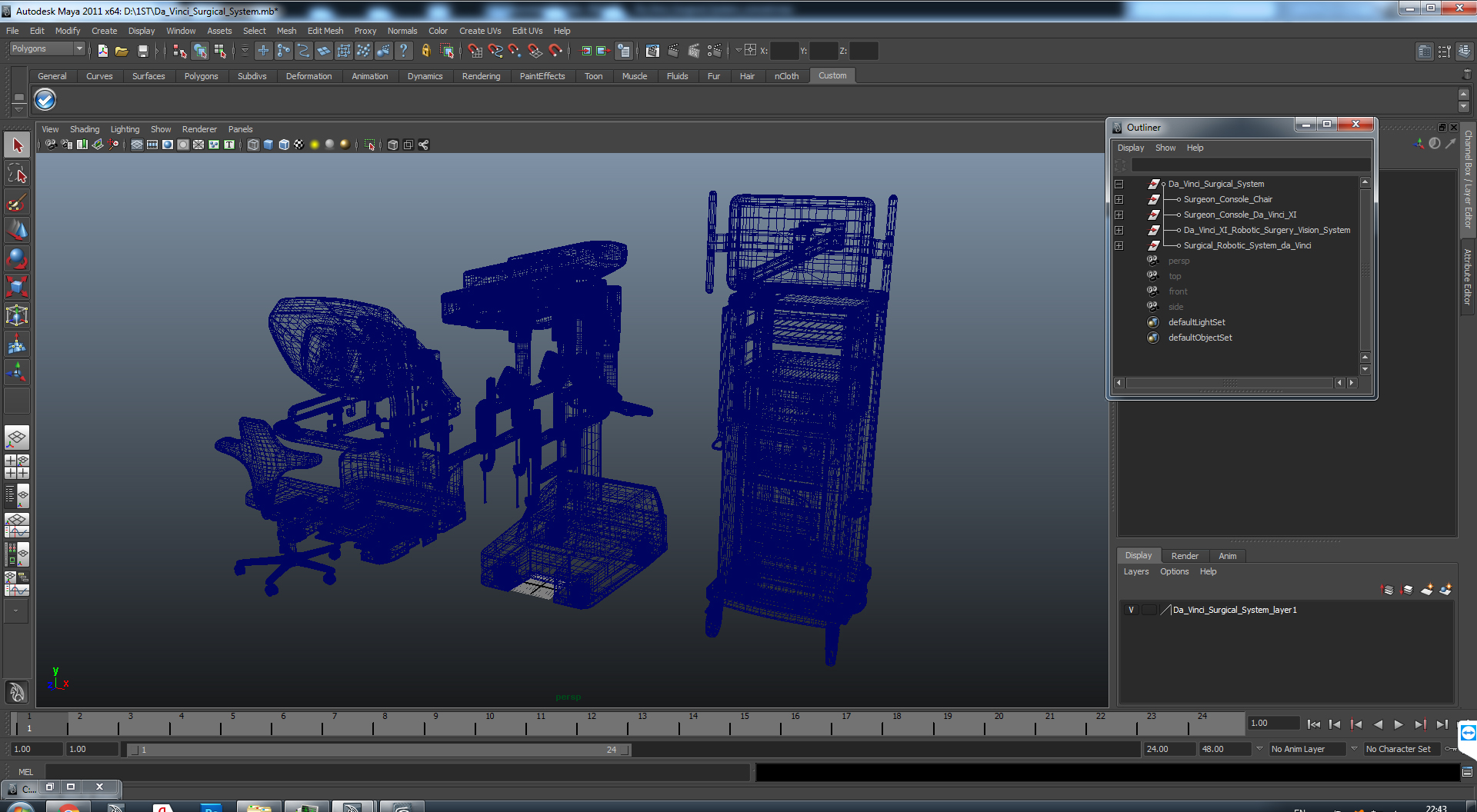Activate the Rotate tool
The width and height of the screenshot is (1477, 812).
tap(17, 259)
